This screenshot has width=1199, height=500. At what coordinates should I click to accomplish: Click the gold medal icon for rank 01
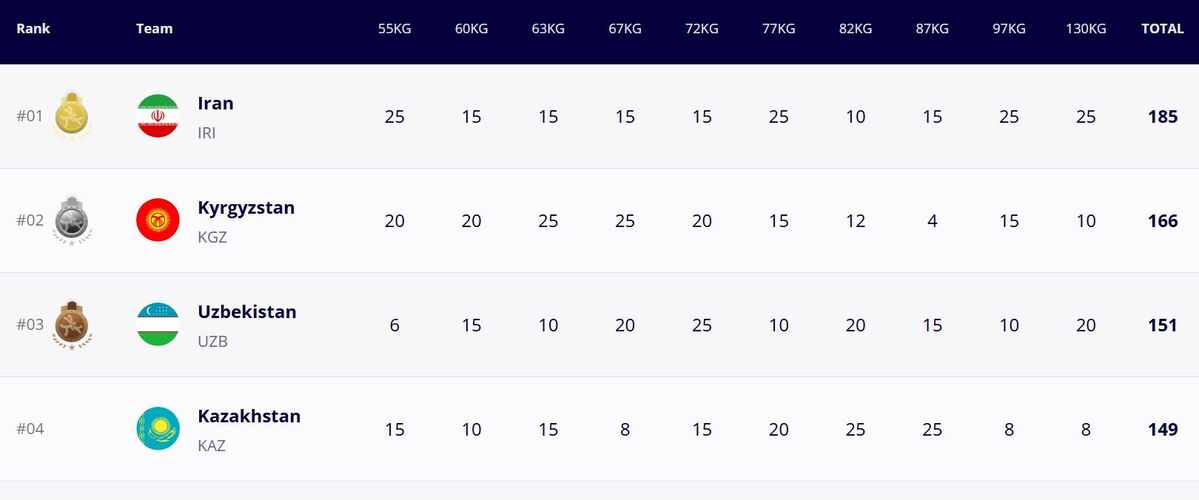pyautogui.click(x=72, y=116)
